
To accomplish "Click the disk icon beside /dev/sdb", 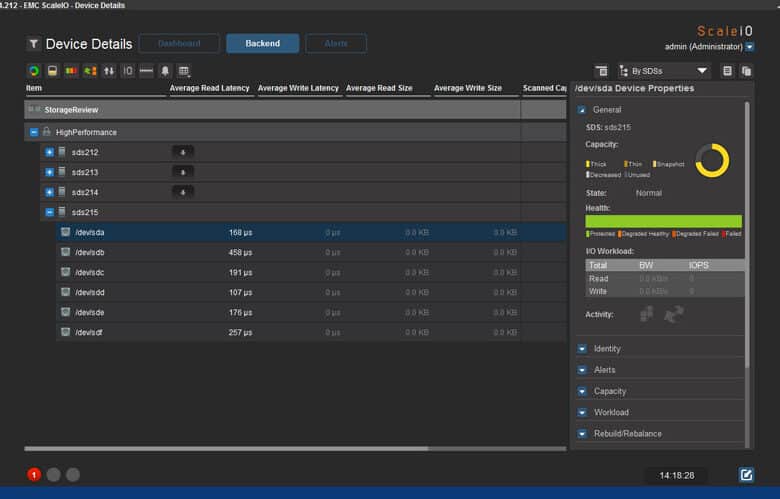I will point(65,252).
